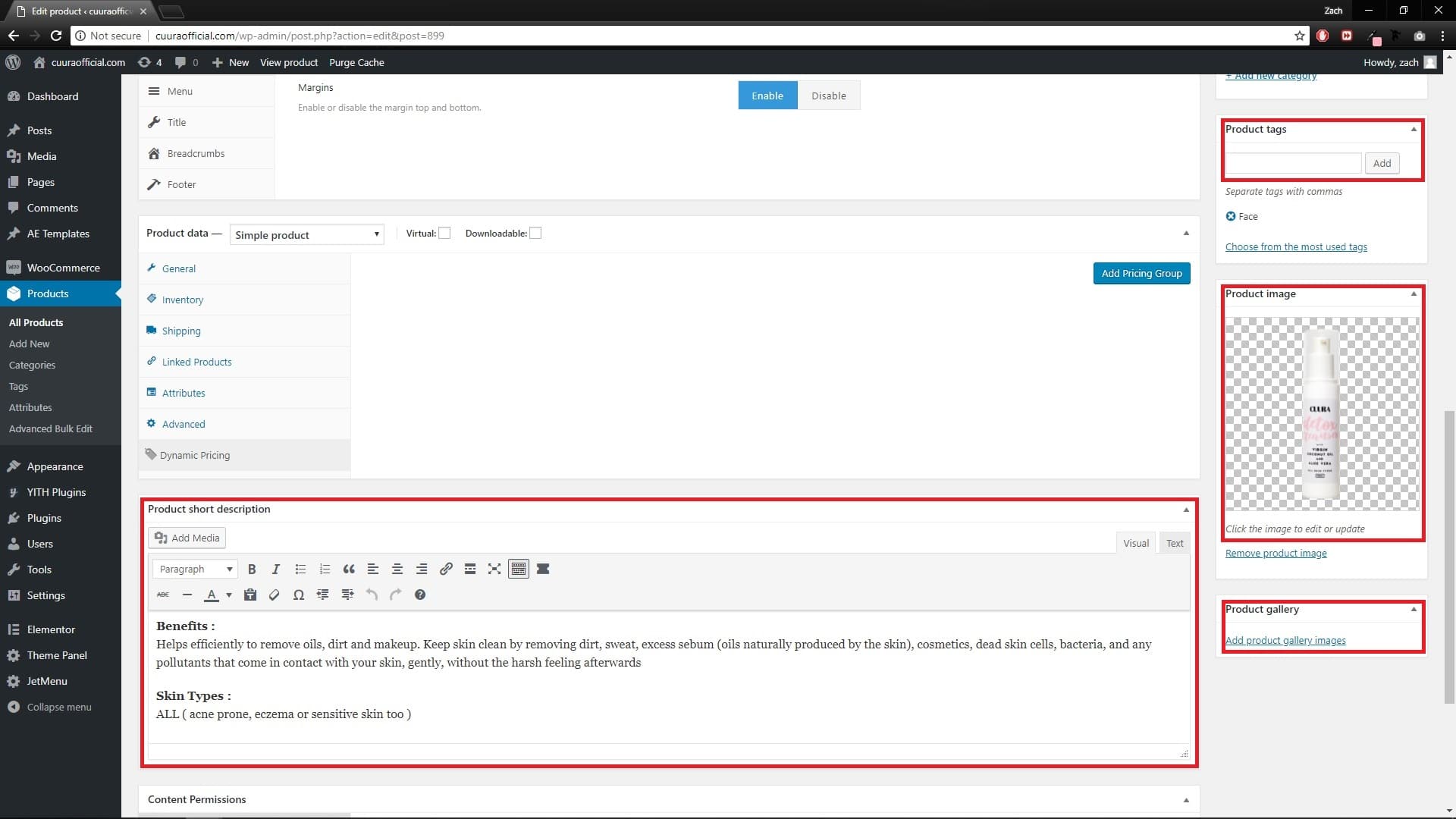Align text left in the editor
The width and height of the screenshot is (1456, 819).
click(373, 569)
